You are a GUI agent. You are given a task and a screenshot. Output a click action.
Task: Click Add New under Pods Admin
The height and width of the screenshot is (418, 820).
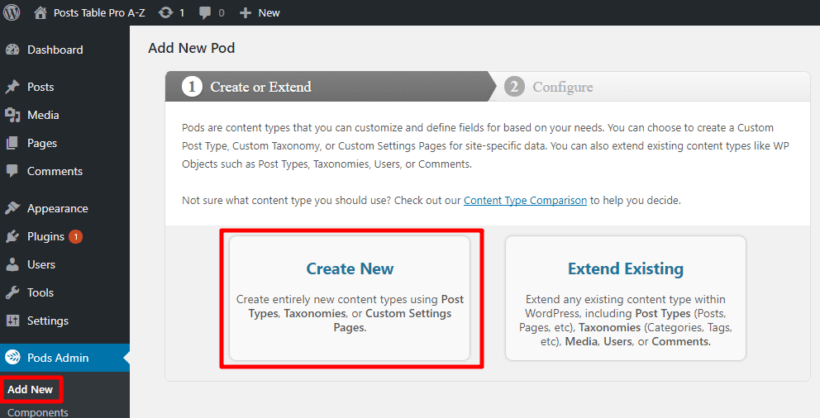click(30, 389)
